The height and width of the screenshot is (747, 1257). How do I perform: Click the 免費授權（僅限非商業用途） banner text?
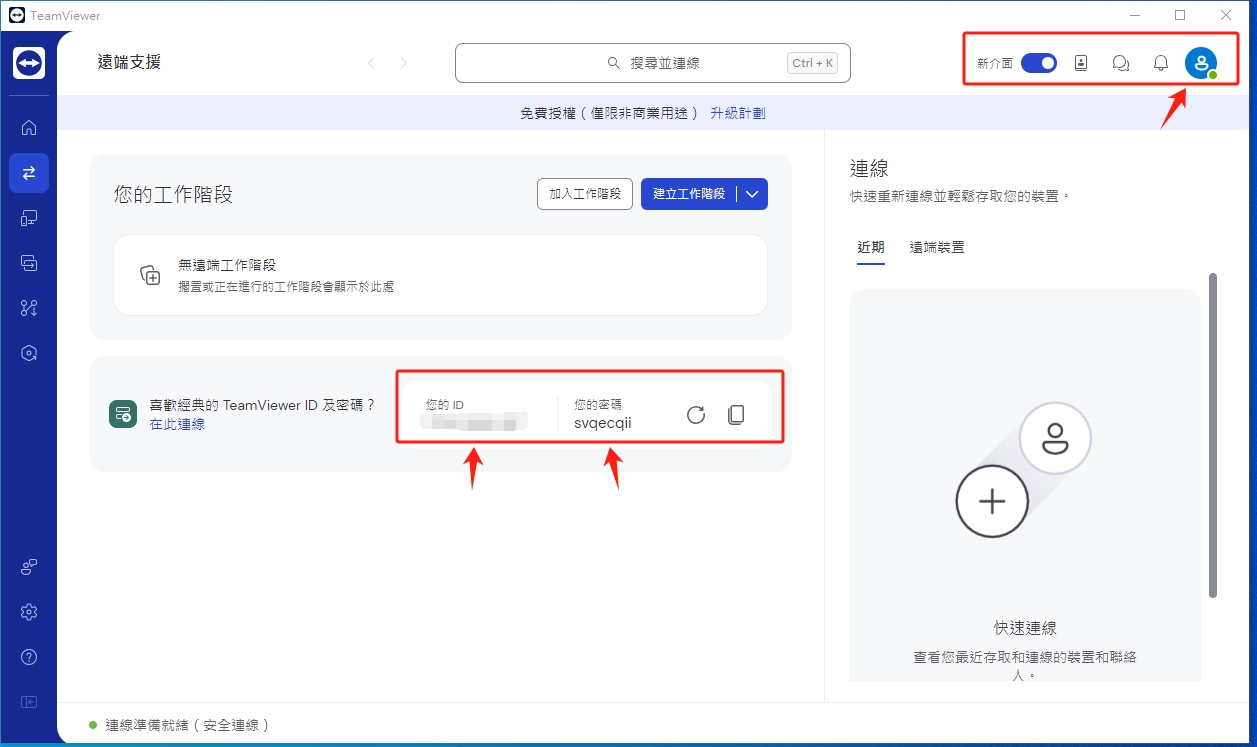click(610, 113)
